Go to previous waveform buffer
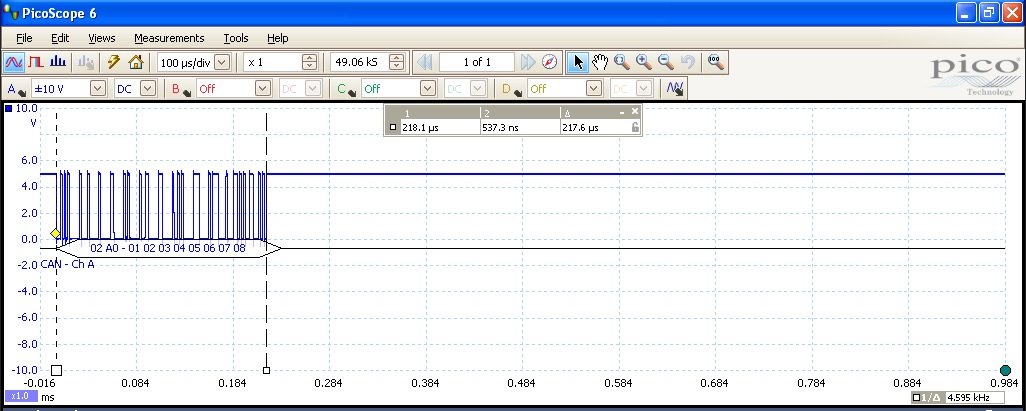This screenshot has height=411, width=1026. 425,62
